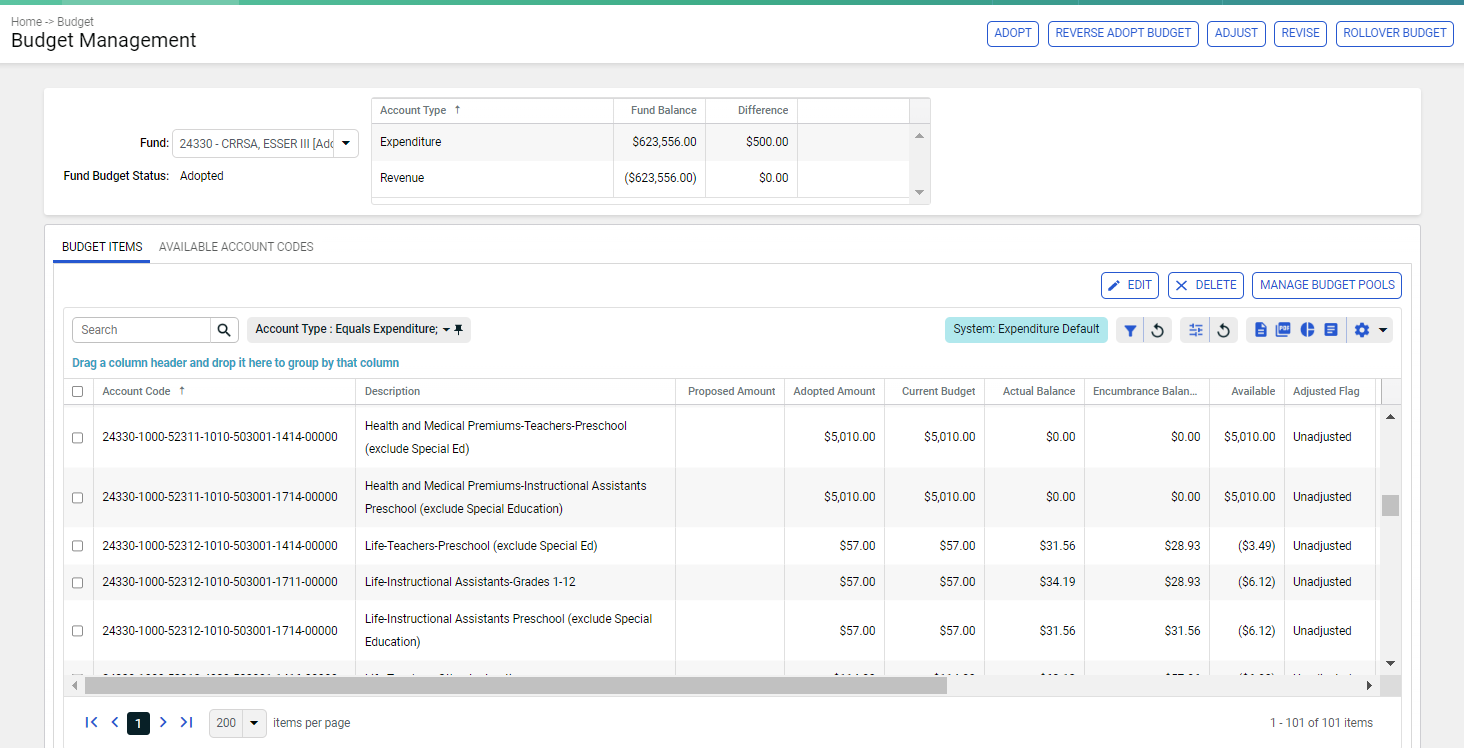
Task: Click the ADJUST button
Action: coord(1236,33)
